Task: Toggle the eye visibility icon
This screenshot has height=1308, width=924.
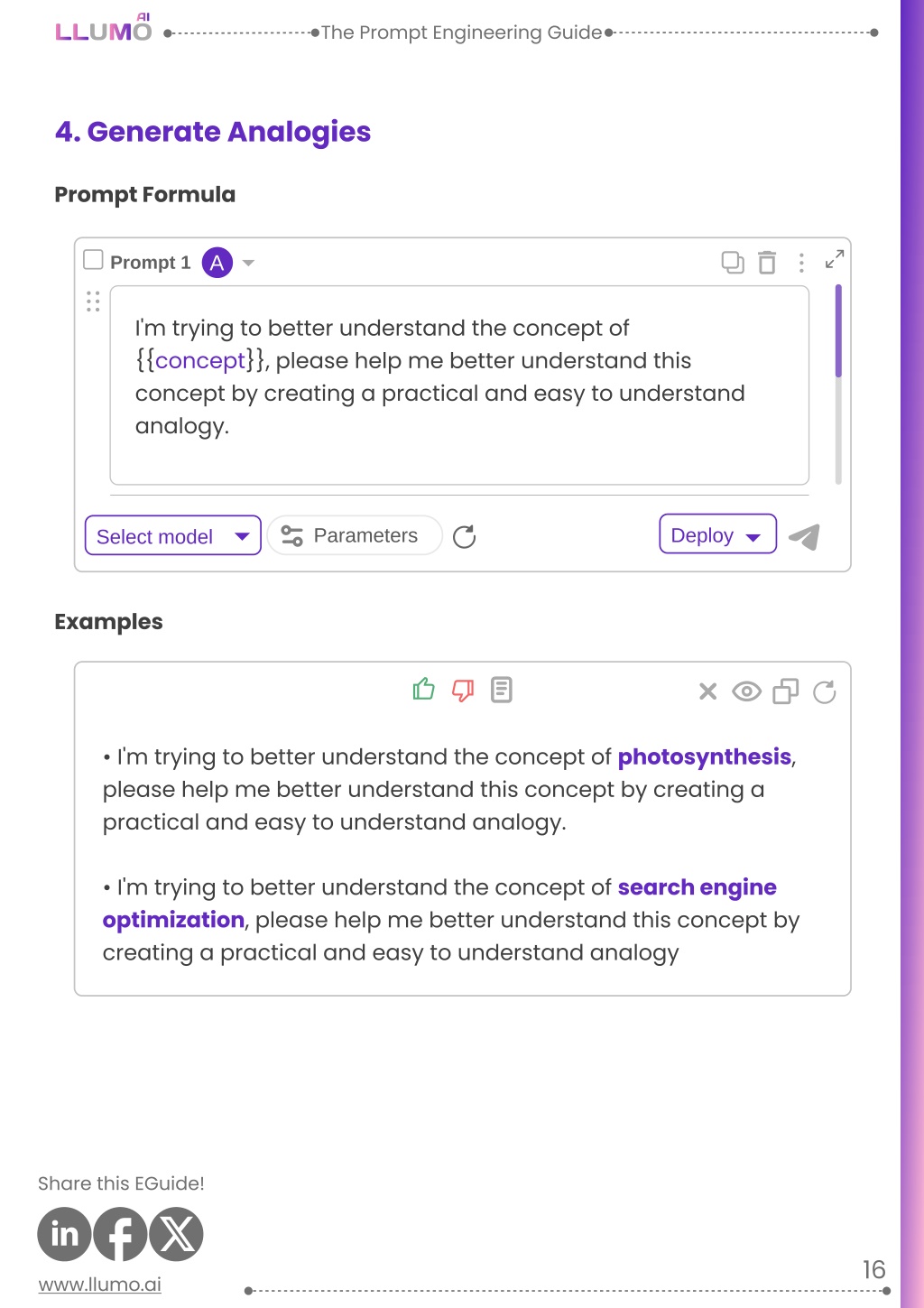Action: tap(746, 691)
